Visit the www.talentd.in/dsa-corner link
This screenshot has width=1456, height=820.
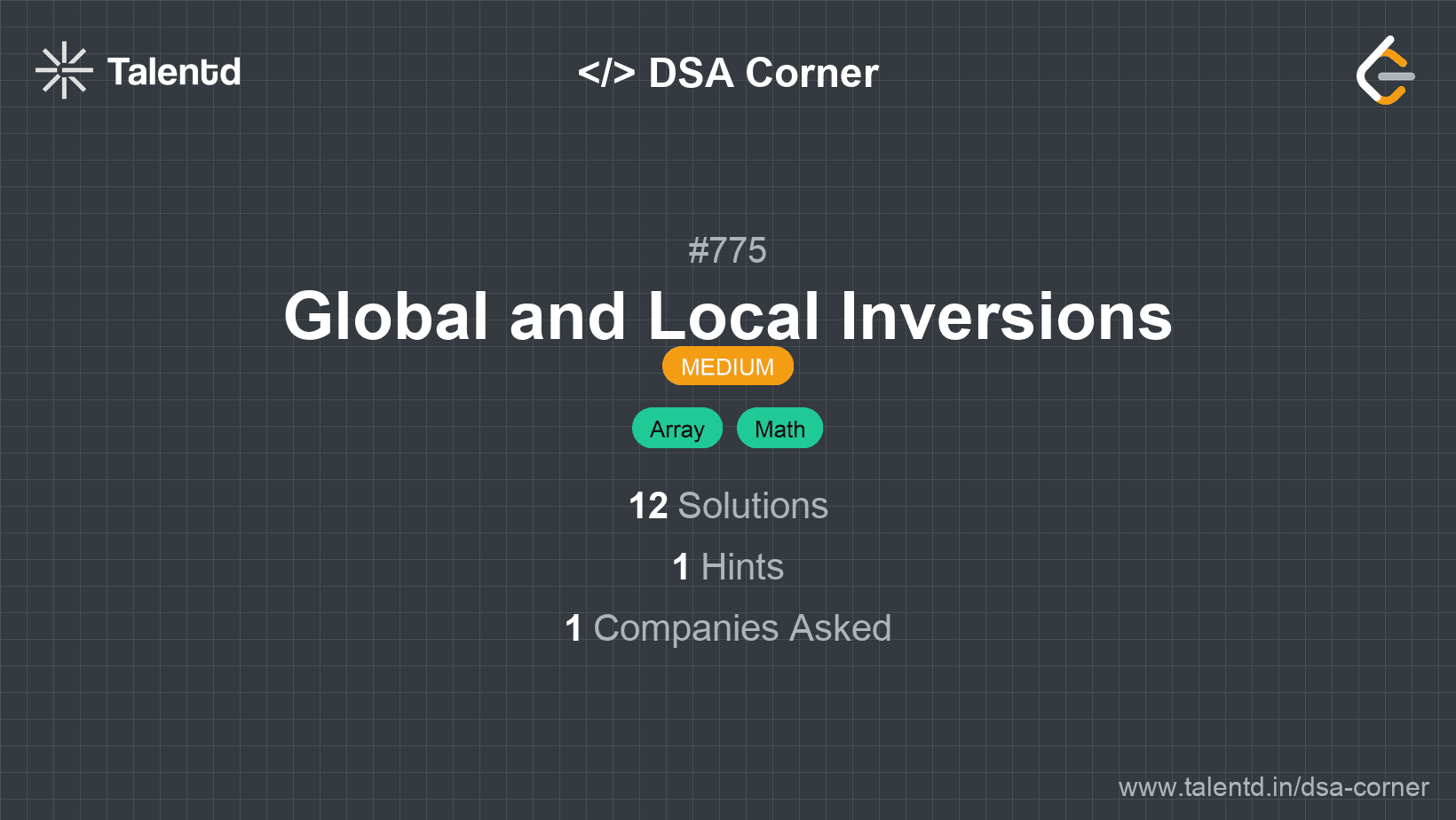[x=1273, y=787]
